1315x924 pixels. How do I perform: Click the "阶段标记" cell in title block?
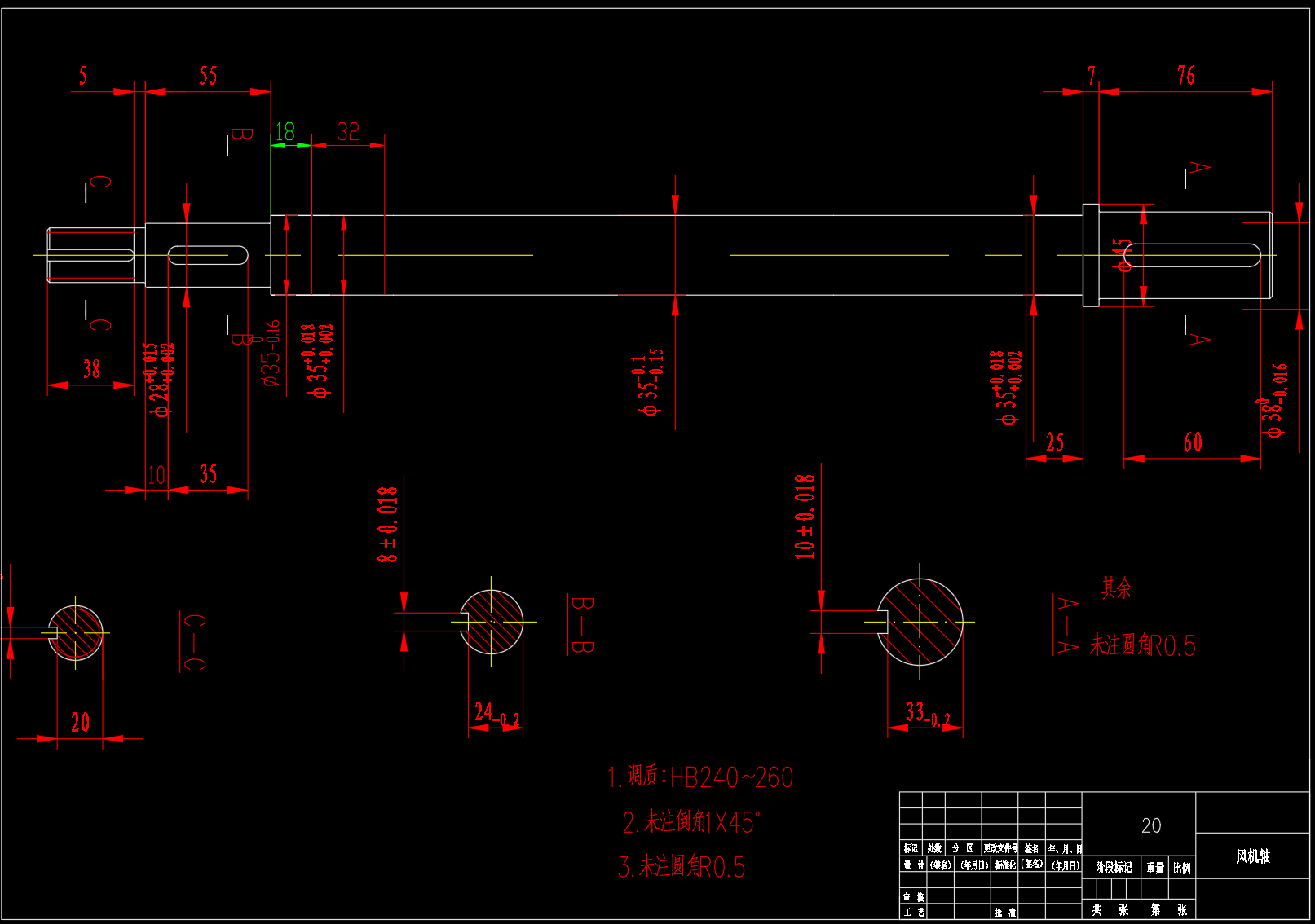coord(1114,868)
